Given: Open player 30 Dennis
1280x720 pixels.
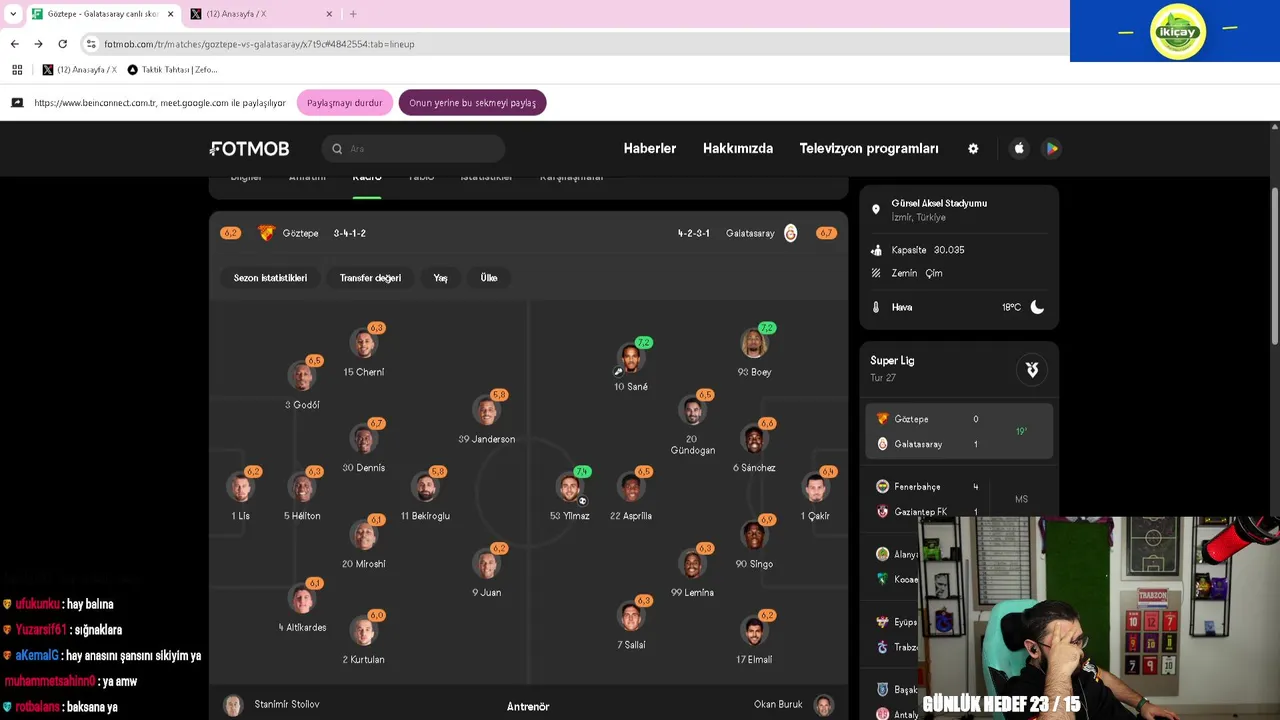Looking at the screenshot, I should coord(364,446).
